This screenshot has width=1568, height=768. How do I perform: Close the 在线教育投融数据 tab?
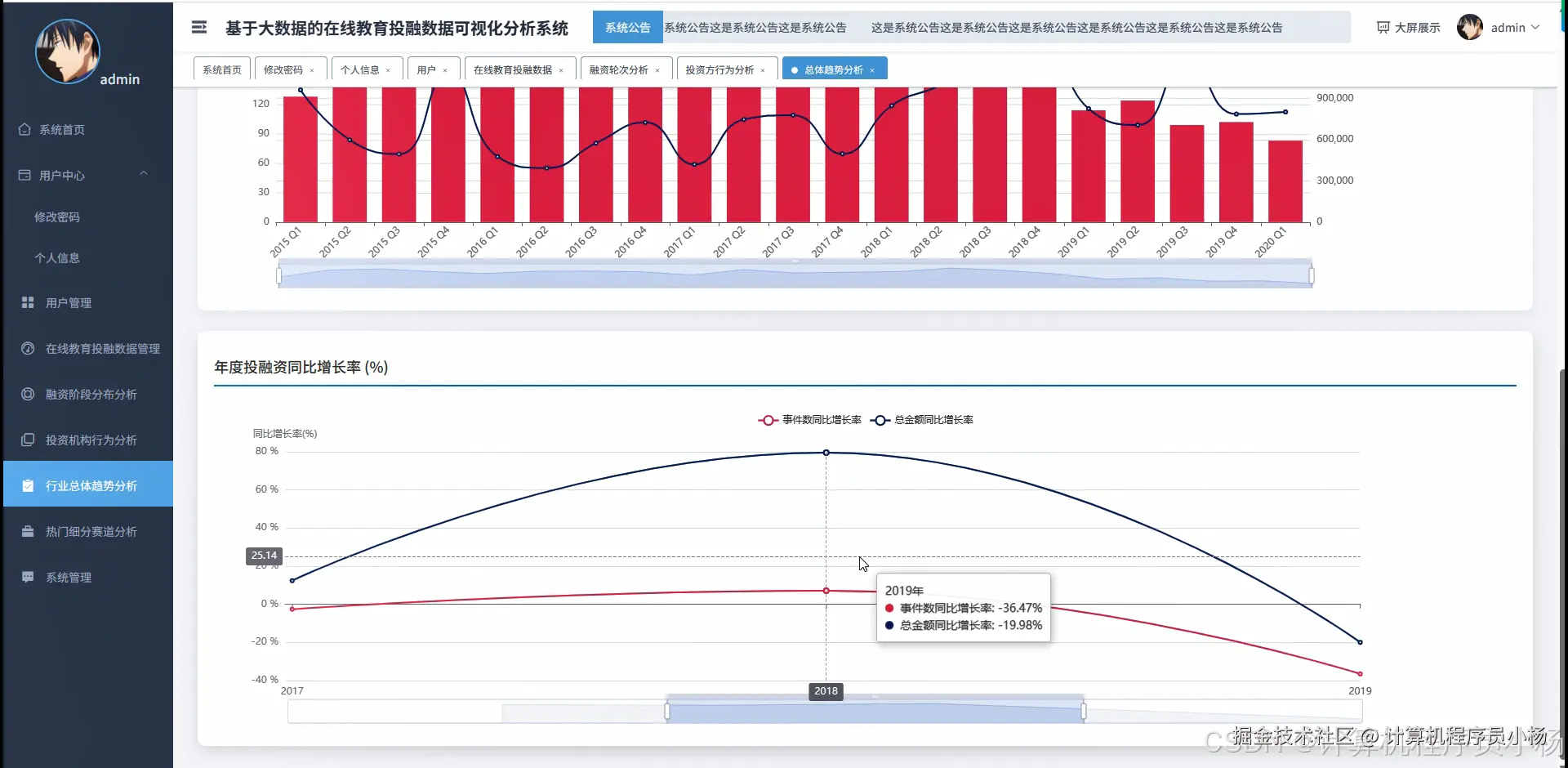pyautogui.click(x=561, y=70)
